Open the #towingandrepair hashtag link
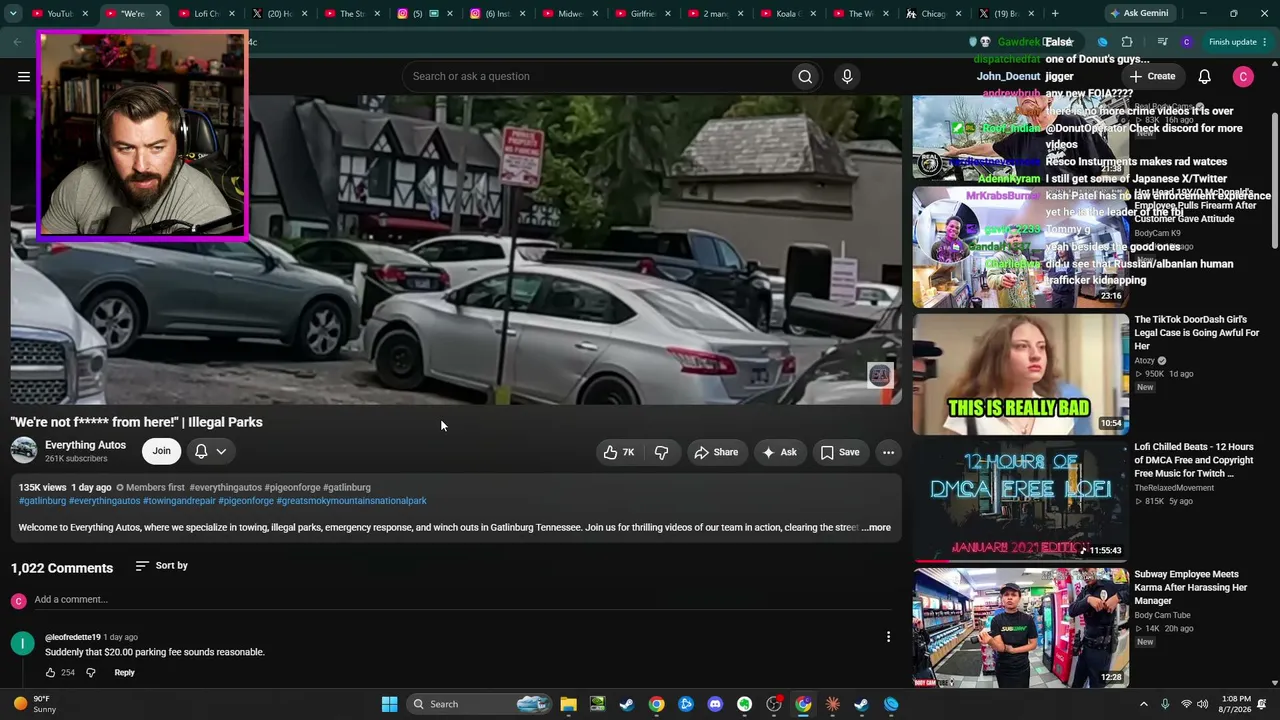This screenshot has width=1280, height=720. point(179,501)
